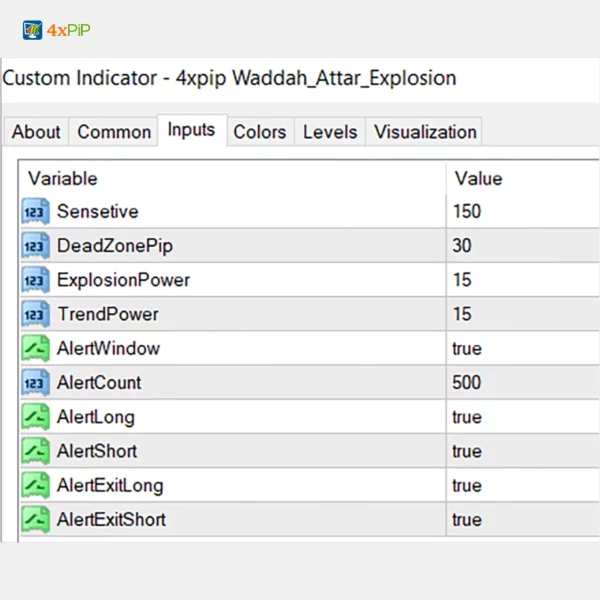Click the 4xPip logo icon
This screenshot has width=600, height=600.
click(32, 30)
